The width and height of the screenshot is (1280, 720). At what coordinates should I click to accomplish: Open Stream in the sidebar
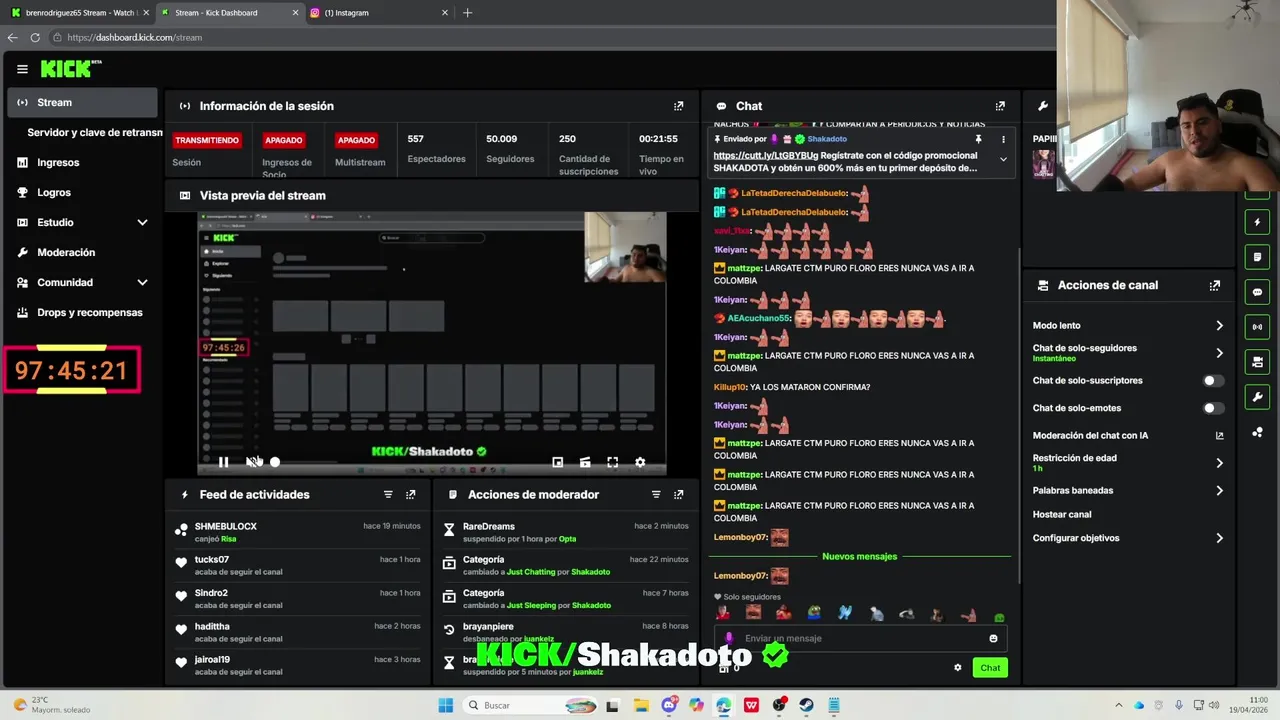pos(82,102)
